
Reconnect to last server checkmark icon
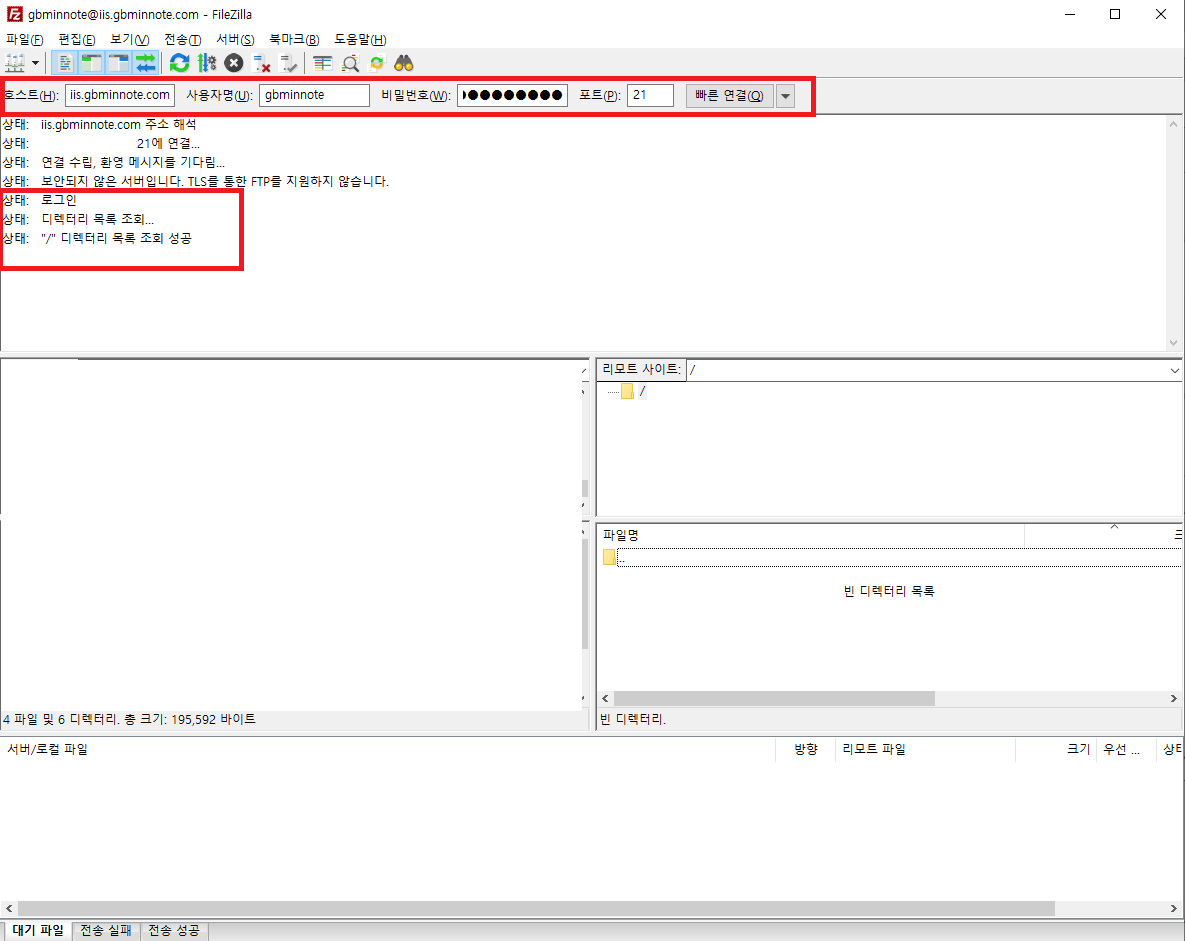[289, 63]
